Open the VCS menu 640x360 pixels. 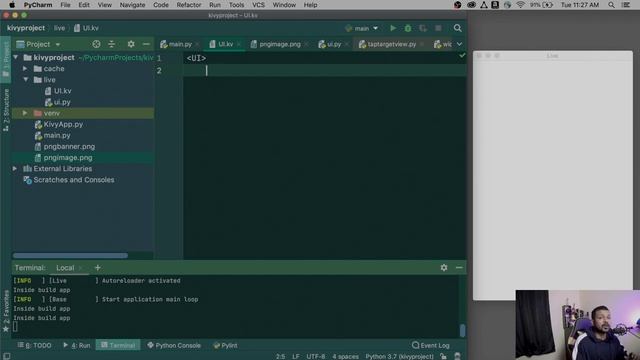tap(258, 5)
